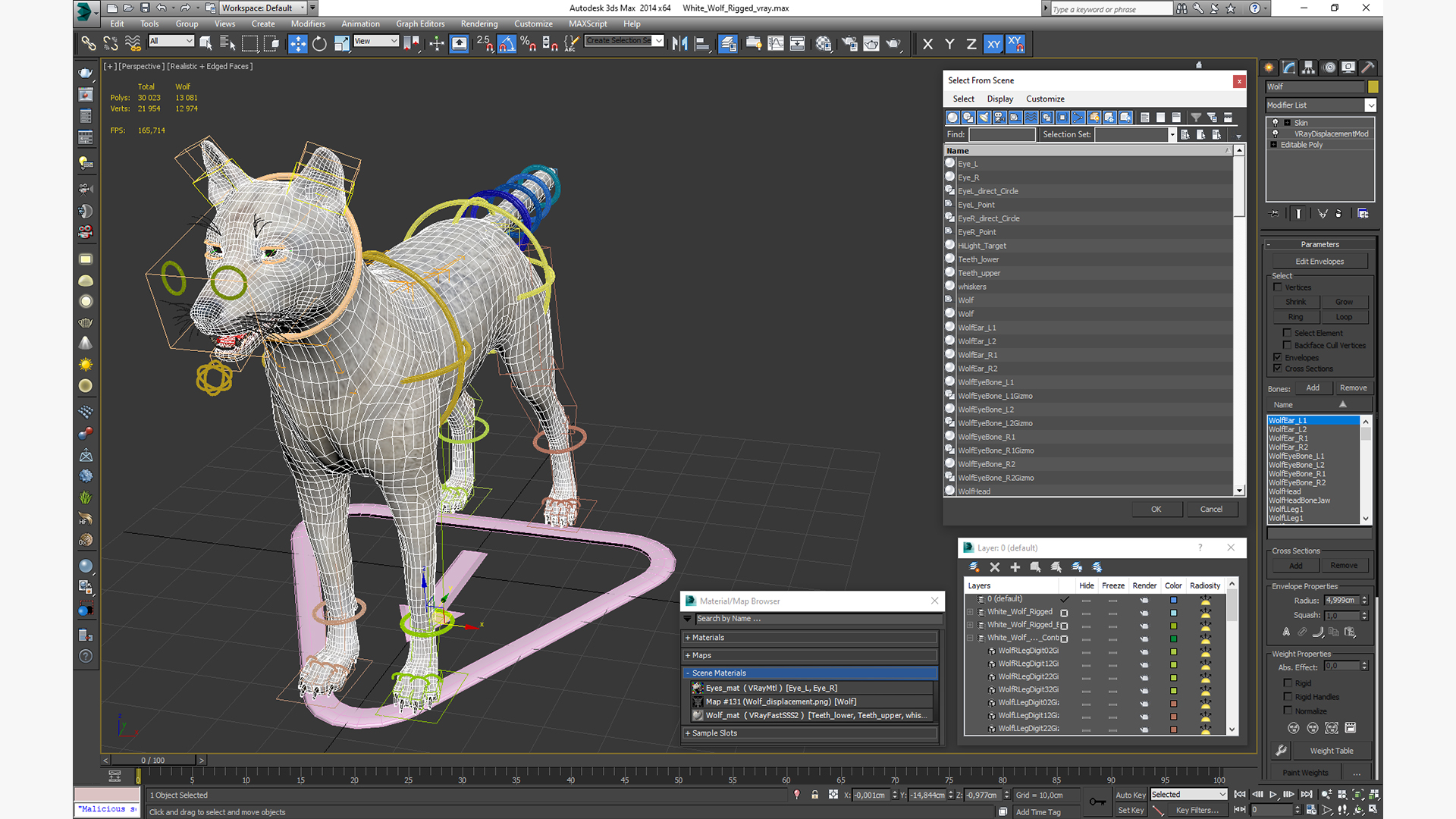This screenshot has width=1456, height=819.
Task: Click the Pin Stack icon under modifier stack
Action: pos(1275,214)
